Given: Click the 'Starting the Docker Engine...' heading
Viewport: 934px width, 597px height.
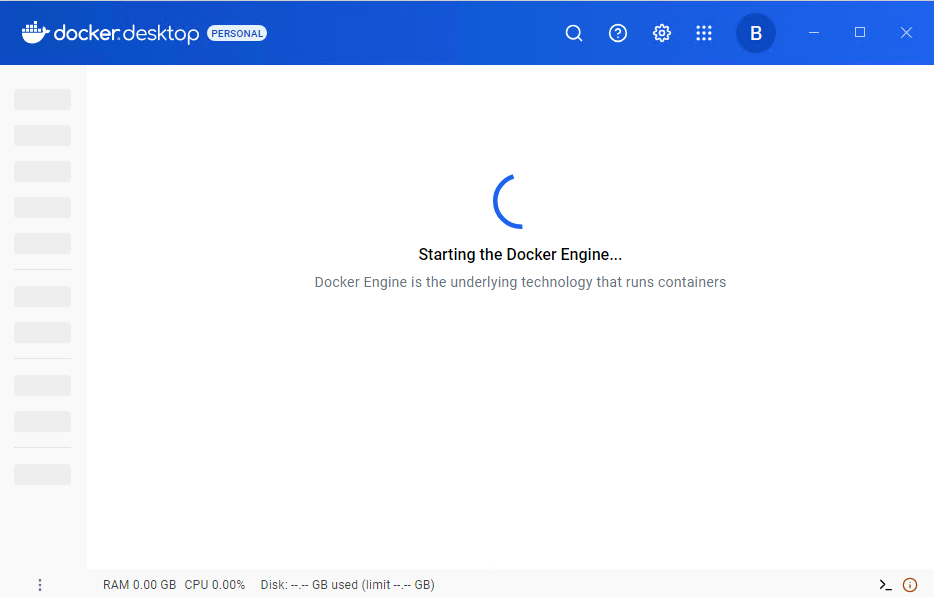Looking at the screenshot, I should 520,255.
